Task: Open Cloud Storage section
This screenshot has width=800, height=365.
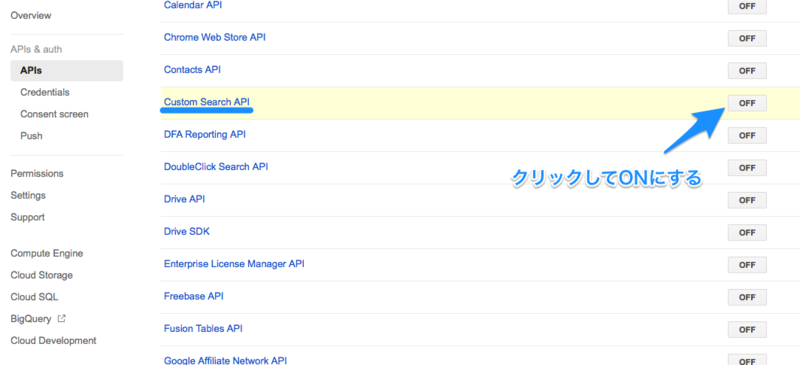Action: coord(41,275)
